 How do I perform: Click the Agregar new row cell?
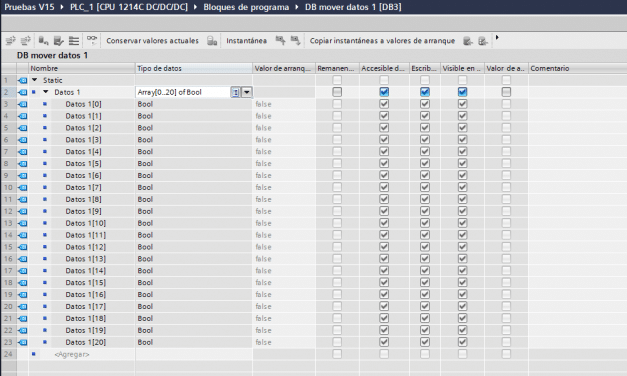(x=72, y=354)
